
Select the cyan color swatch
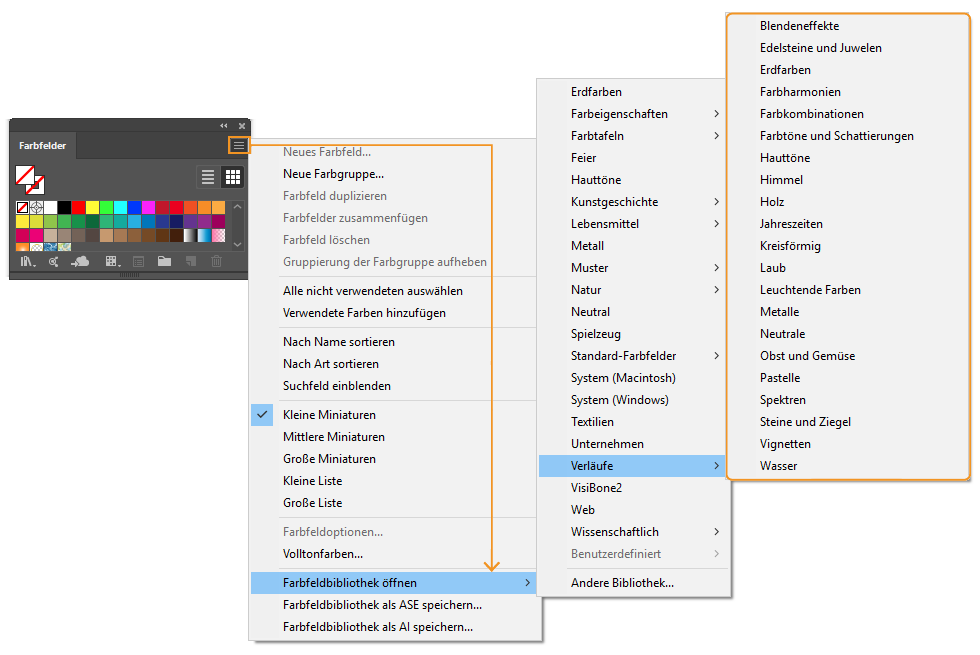121,208
